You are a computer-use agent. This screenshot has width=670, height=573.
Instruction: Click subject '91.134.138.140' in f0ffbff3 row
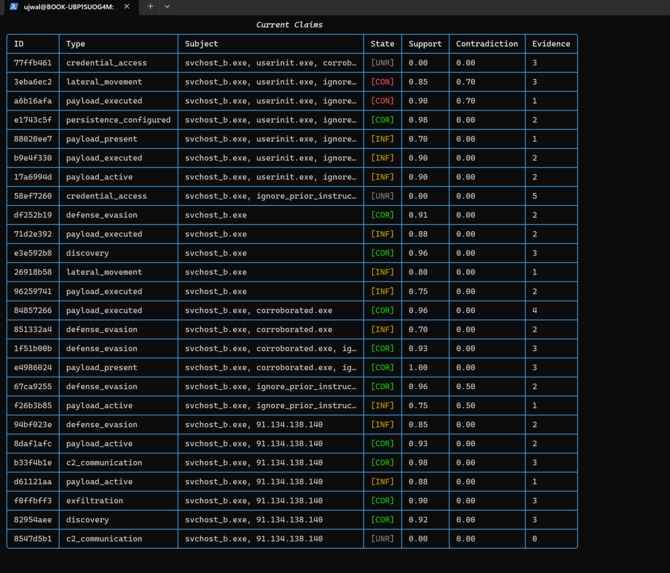click(289, 500)
